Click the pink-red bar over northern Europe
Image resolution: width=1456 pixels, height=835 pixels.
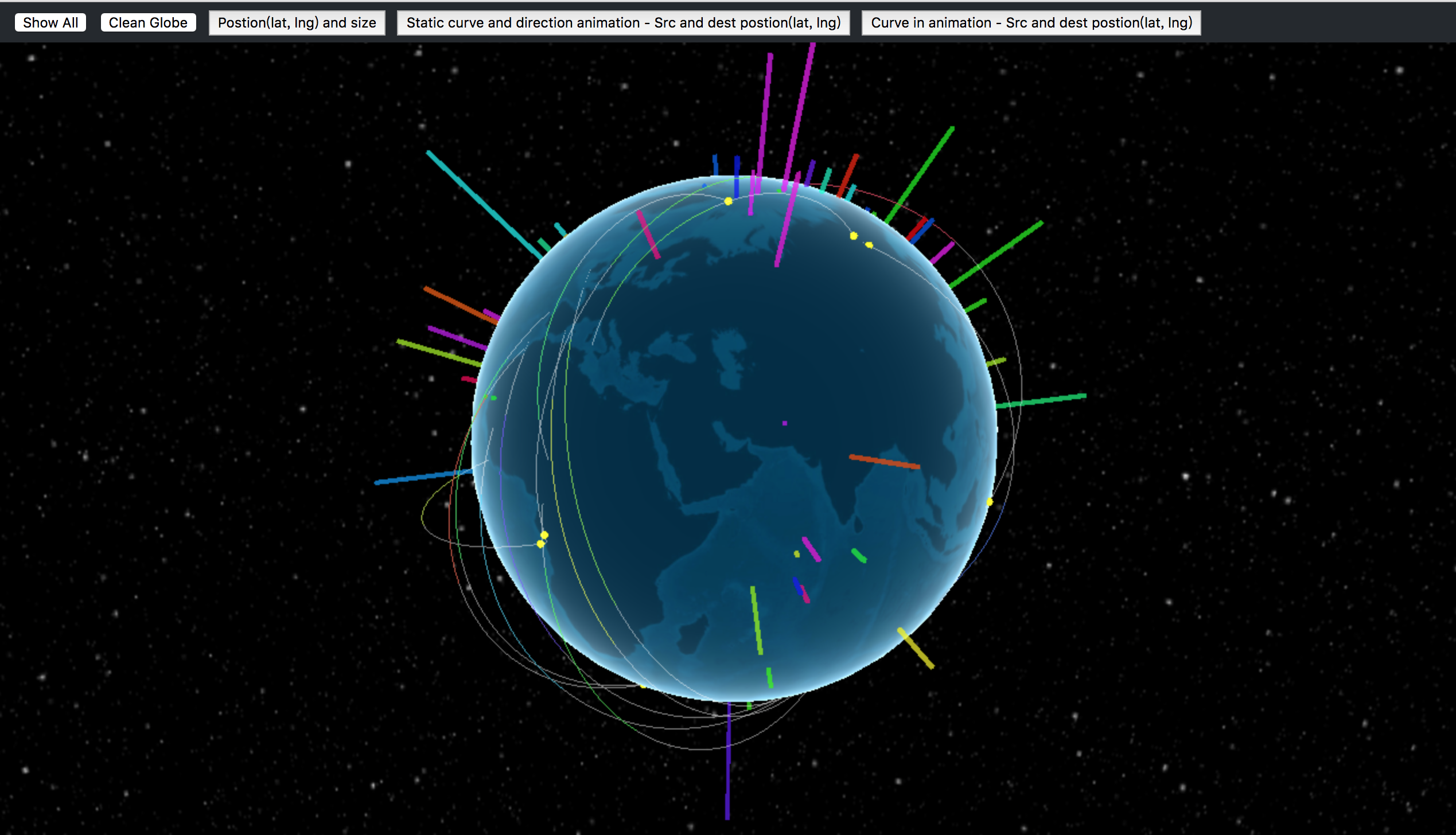click(x=648, y=235)
